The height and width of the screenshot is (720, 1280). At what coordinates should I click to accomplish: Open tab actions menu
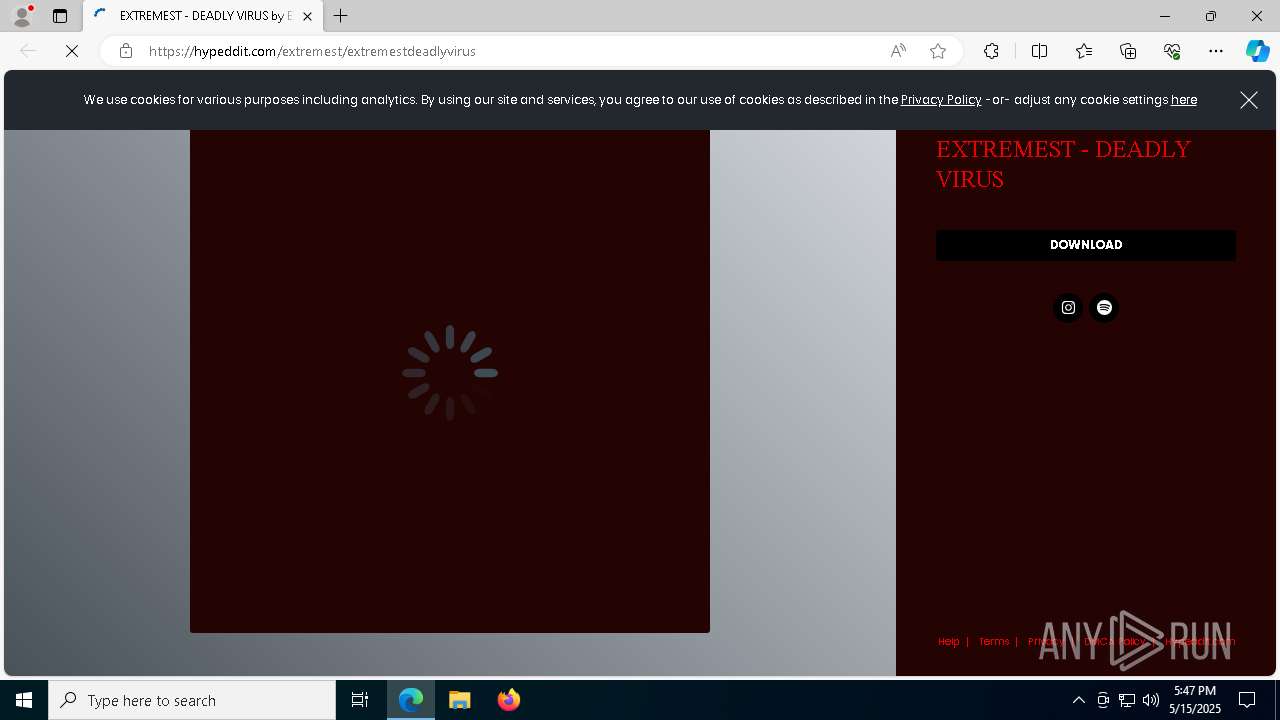(60, 16)
